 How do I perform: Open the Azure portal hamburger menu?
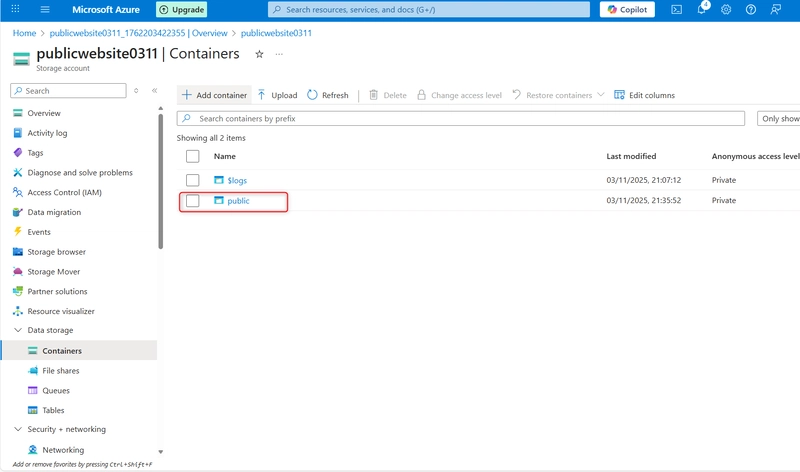point(45,10)
